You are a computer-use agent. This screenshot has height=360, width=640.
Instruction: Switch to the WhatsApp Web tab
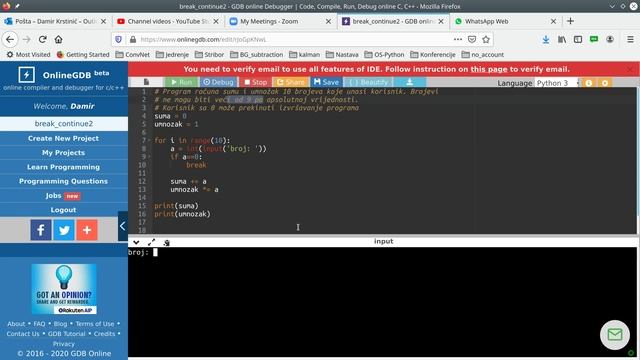pyautogui.click(x=505, y=21)
